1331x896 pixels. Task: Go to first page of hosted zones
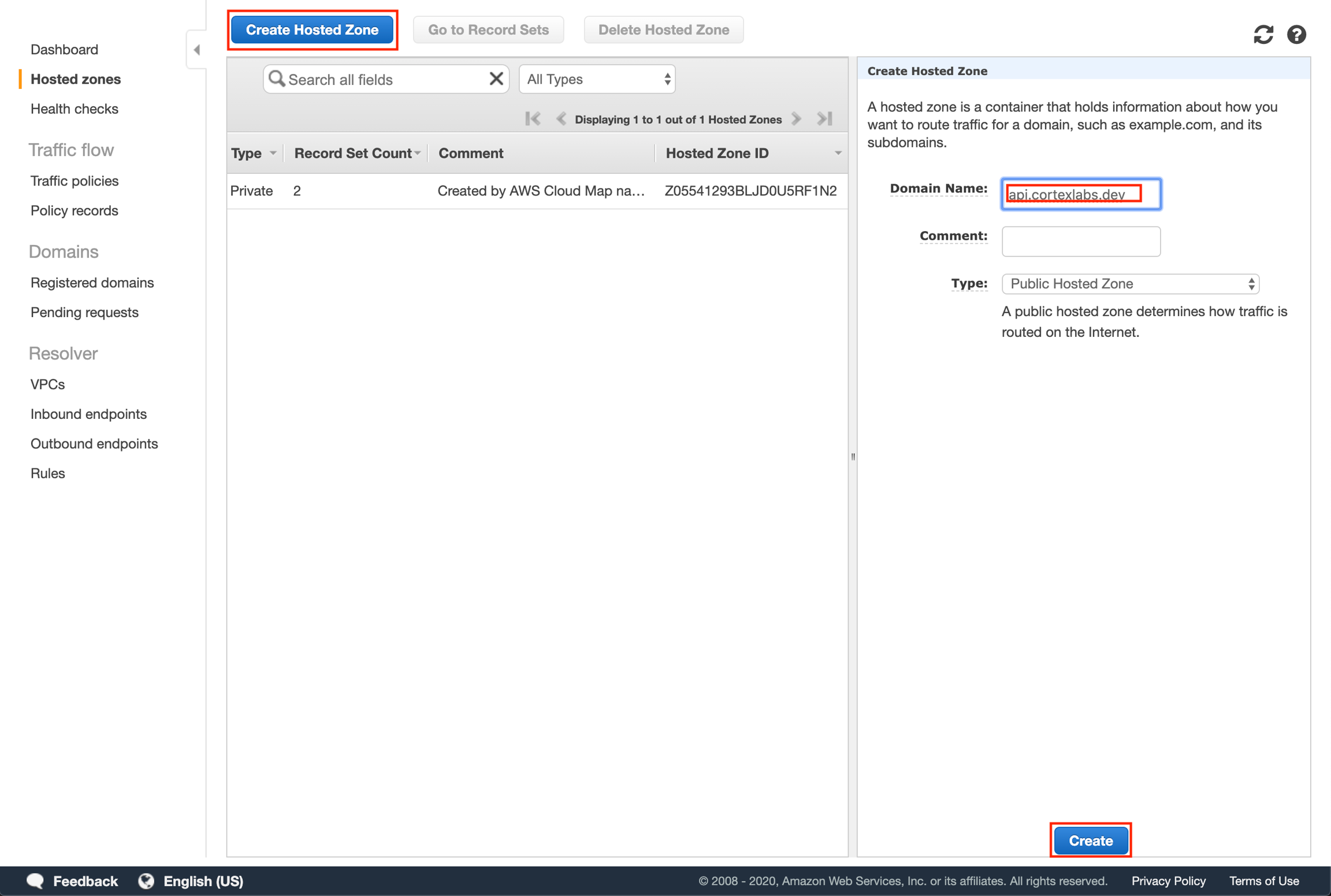pyautogui.click(x=533, y=119)
